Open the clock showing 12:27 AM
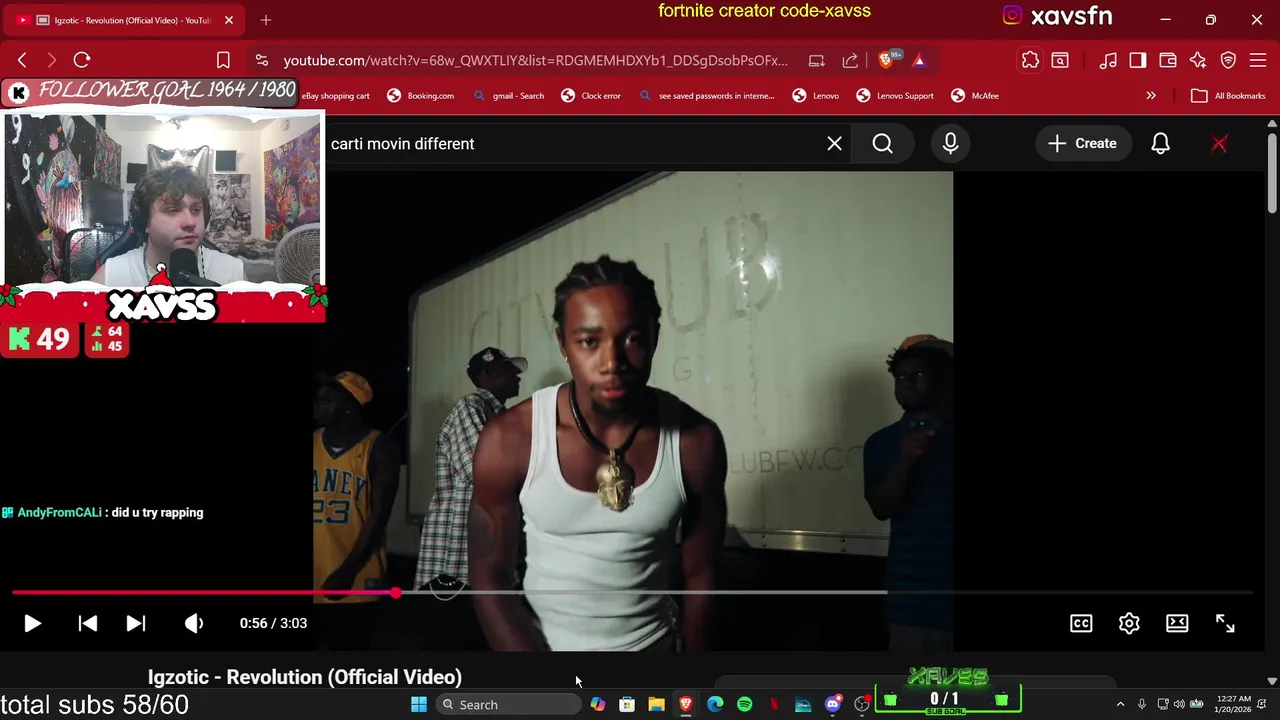 click(x=1234, y=704)
